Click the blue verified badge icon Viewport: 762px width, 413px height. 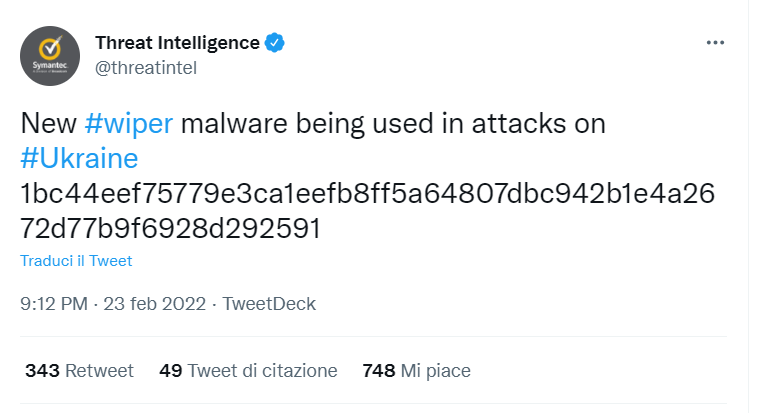click(x=275, y=42)
